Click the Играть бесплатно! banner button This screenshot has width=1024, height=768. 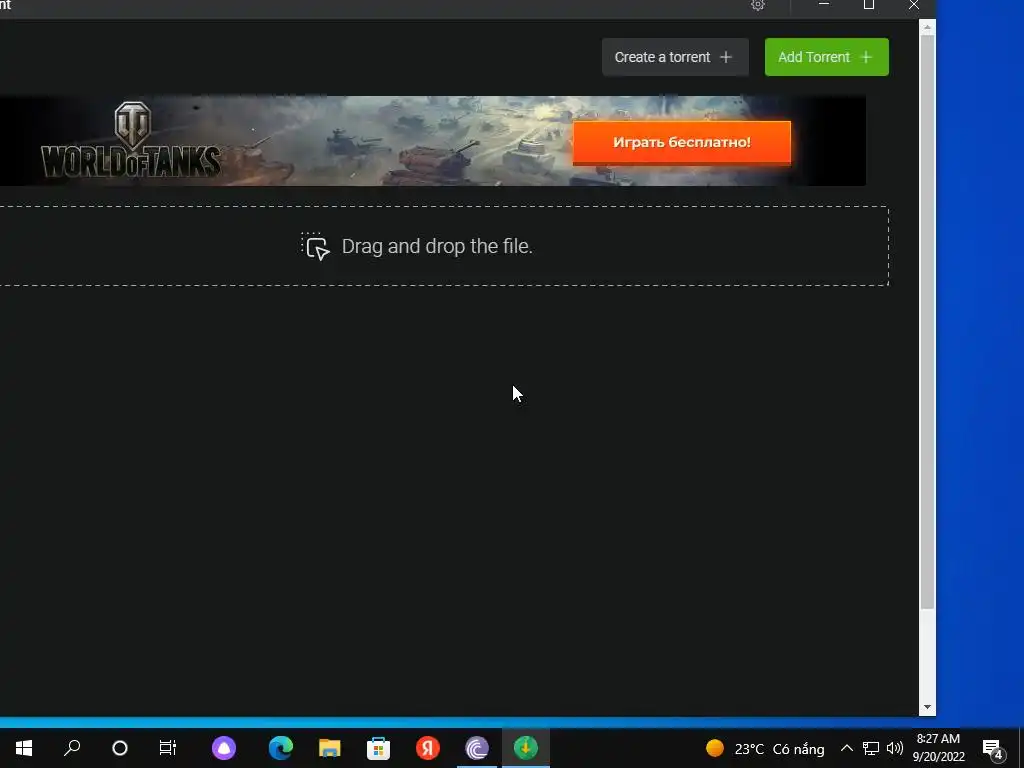click(681, 142)
